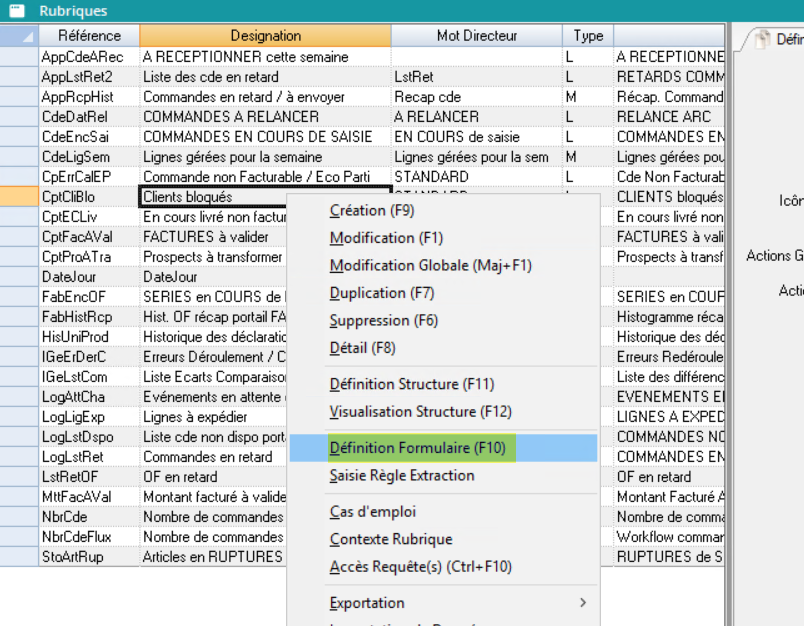Click the Mot Directeur column header
This screenshot has height=626, width=804.
click(477, 36)
